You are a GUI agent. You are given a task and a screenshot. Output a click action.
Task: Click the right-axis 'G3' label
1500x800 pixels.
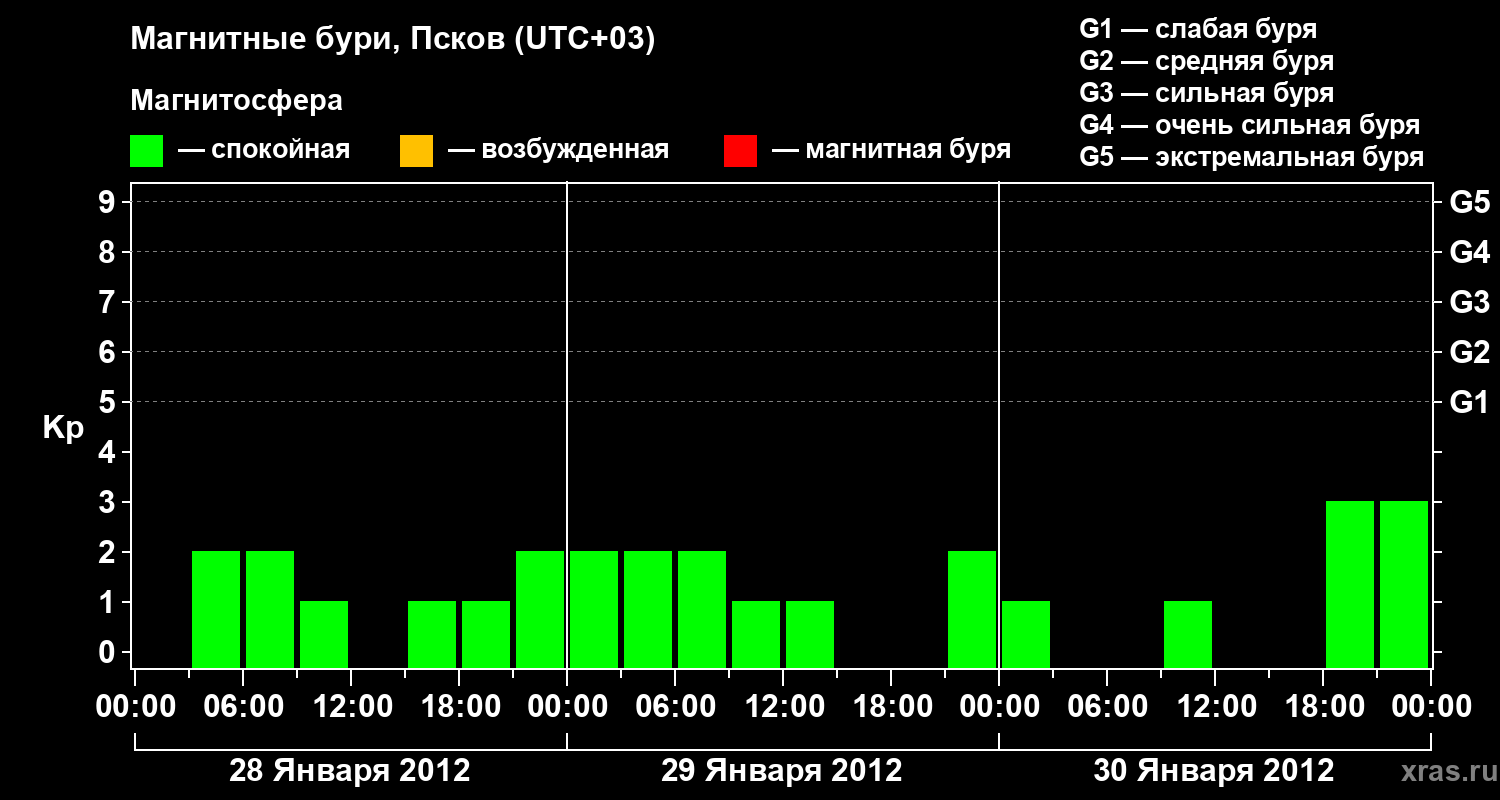[x=1469, y=302]
